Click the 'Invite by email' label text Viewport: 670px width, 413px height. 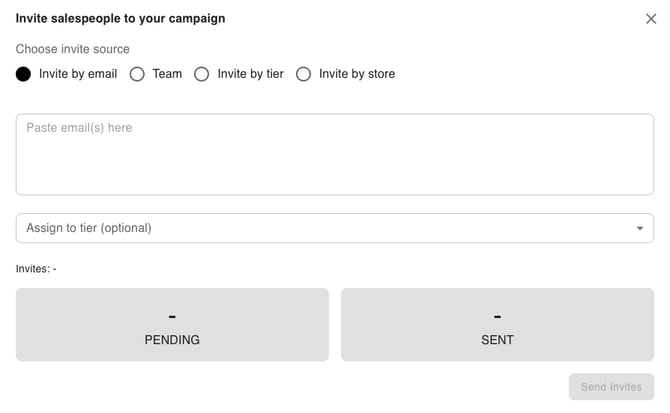tap(78, 74)
